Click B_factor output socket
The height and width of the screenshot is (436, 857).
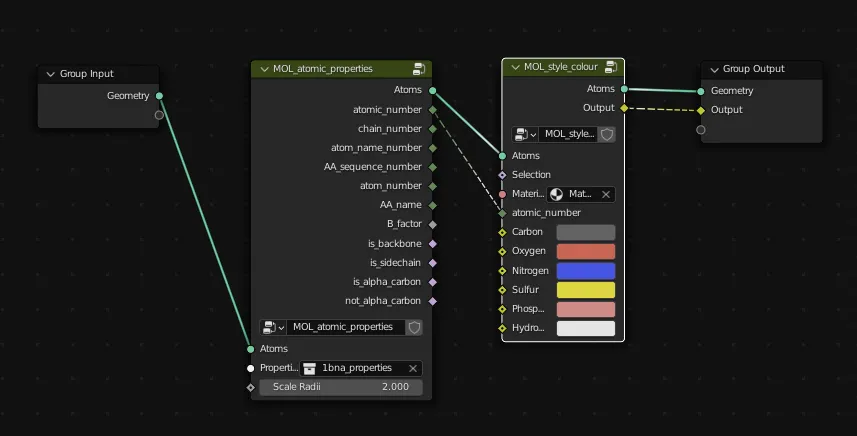click(x=432, y=225)
